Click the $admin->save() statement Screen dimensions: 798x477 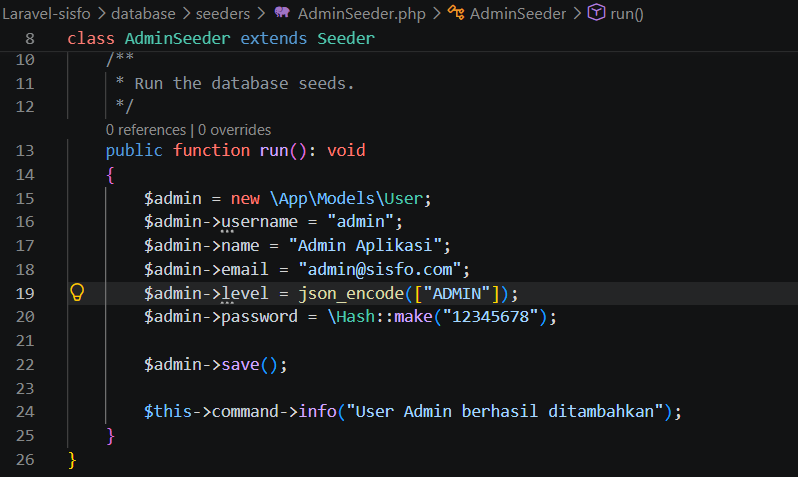(x=215, y=364)
